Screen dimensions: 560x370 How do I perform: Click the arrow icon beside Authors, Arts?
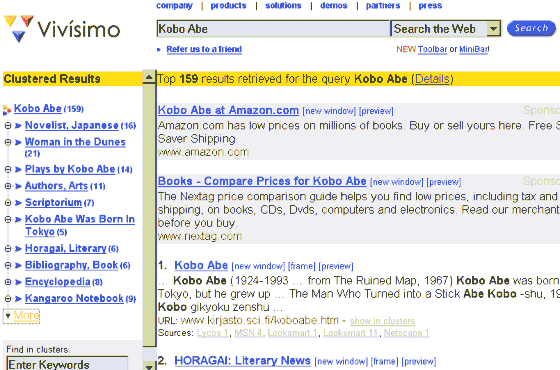click(18, 186)
